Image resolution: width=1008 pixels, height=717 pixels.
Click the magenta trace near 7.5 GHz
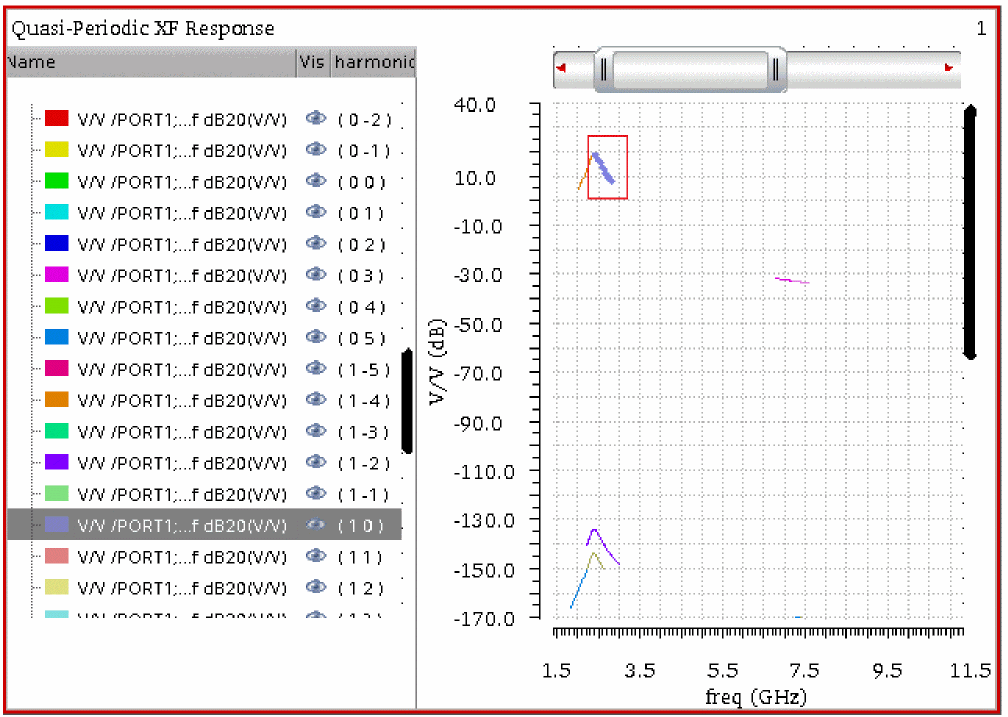click(792, 280)
